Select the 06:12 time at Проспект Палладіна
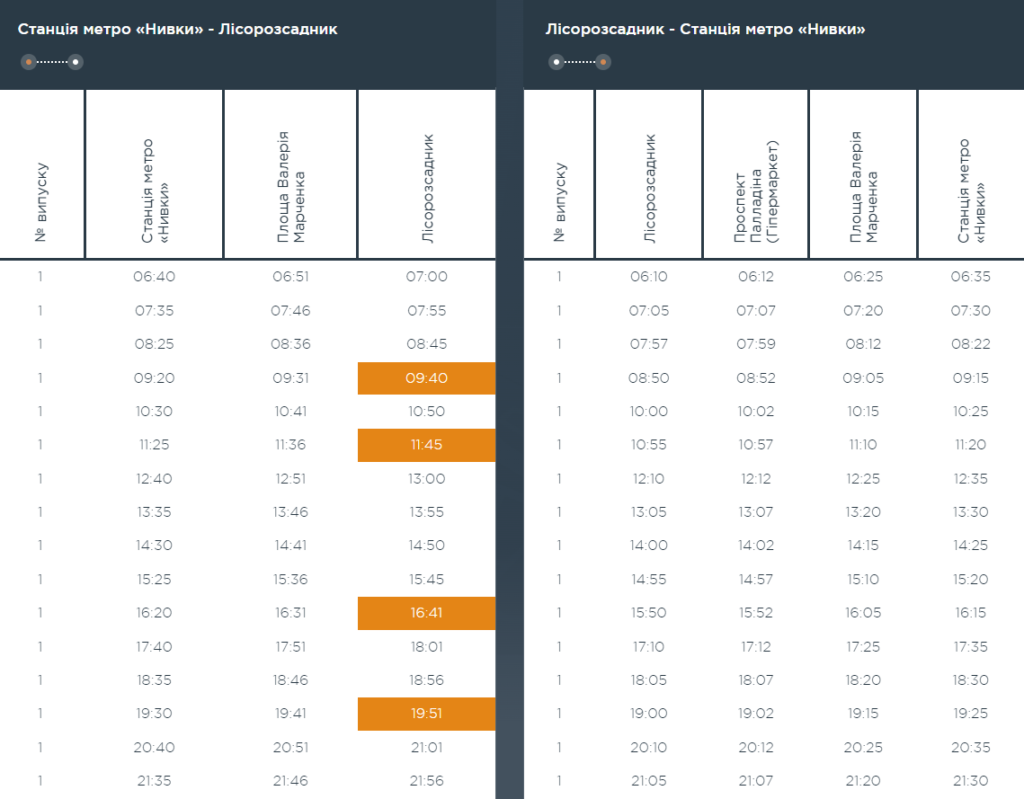 pos(756,277)
